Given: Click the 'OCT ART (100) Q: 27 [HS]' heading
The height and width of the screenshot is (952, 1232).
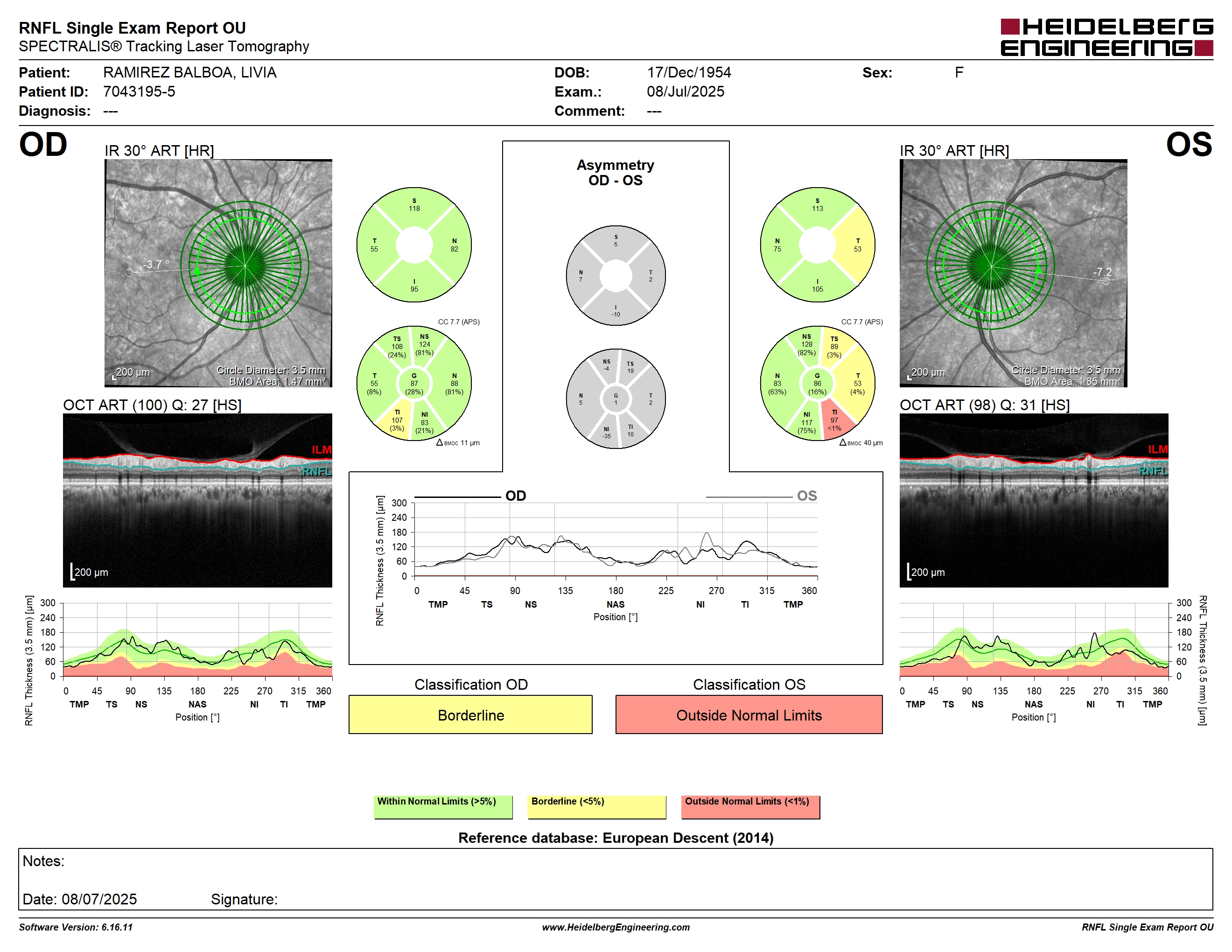Looking at the screenshot, I should click(x=152, y=405).
